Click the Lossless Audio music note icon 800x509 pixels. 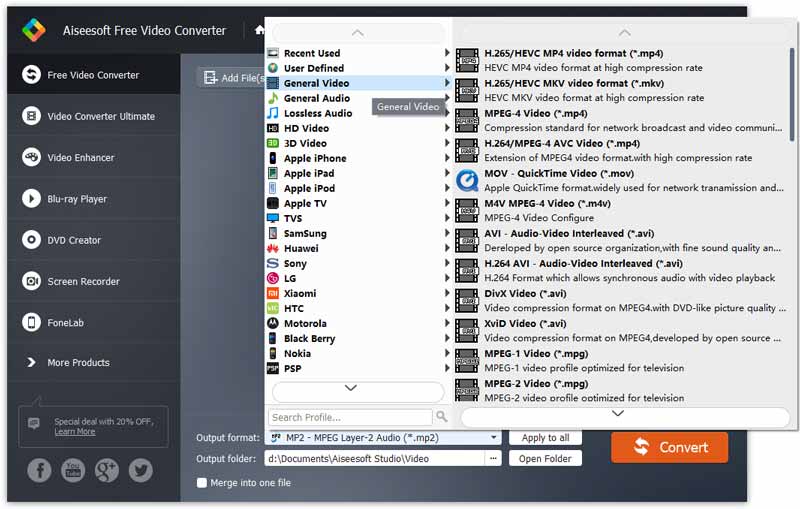pos(273,113)
